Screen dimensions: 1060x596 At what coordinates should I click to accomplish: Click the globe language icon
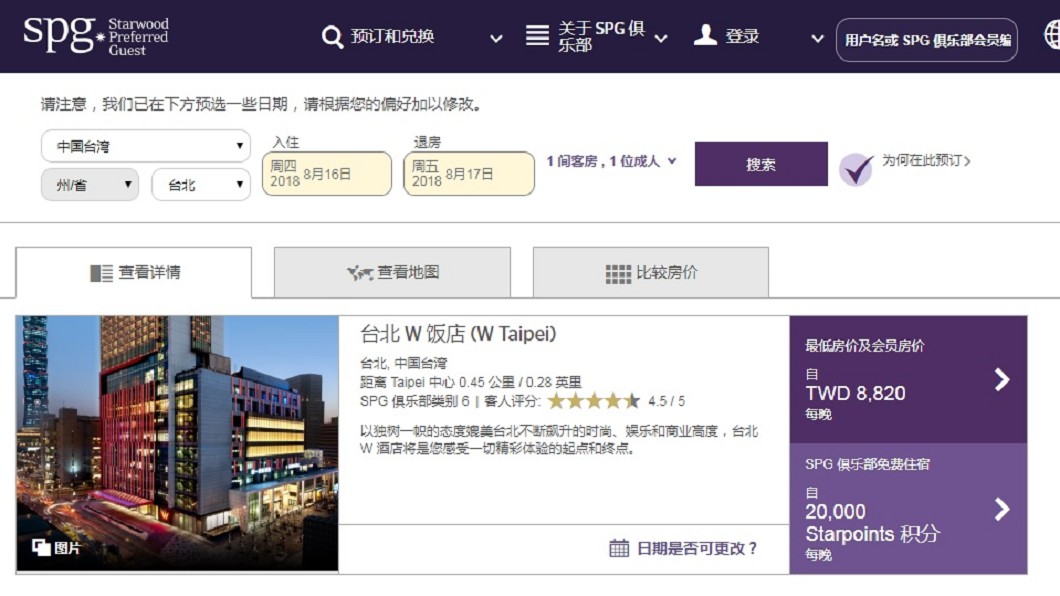point(1052,35)
